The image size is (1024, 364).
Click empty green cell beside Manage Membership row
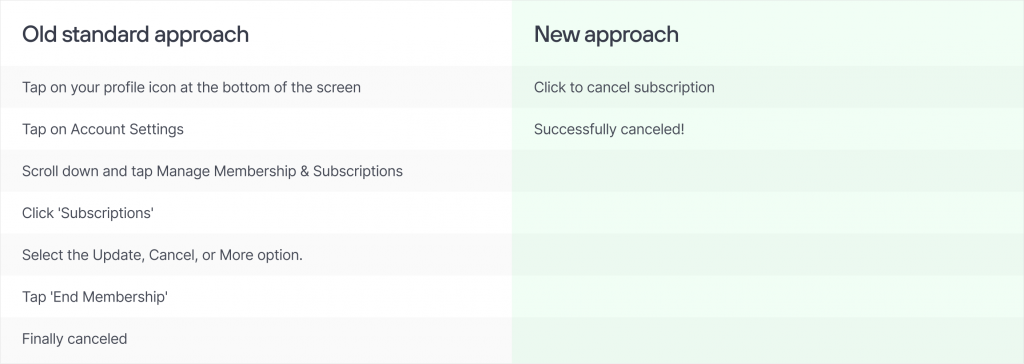pos(768,171)
